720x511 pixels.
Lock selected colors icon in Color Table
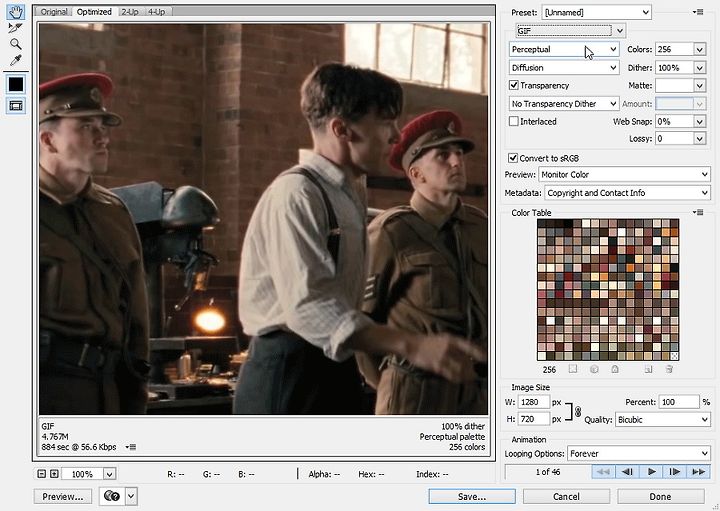tap(615, 369)
